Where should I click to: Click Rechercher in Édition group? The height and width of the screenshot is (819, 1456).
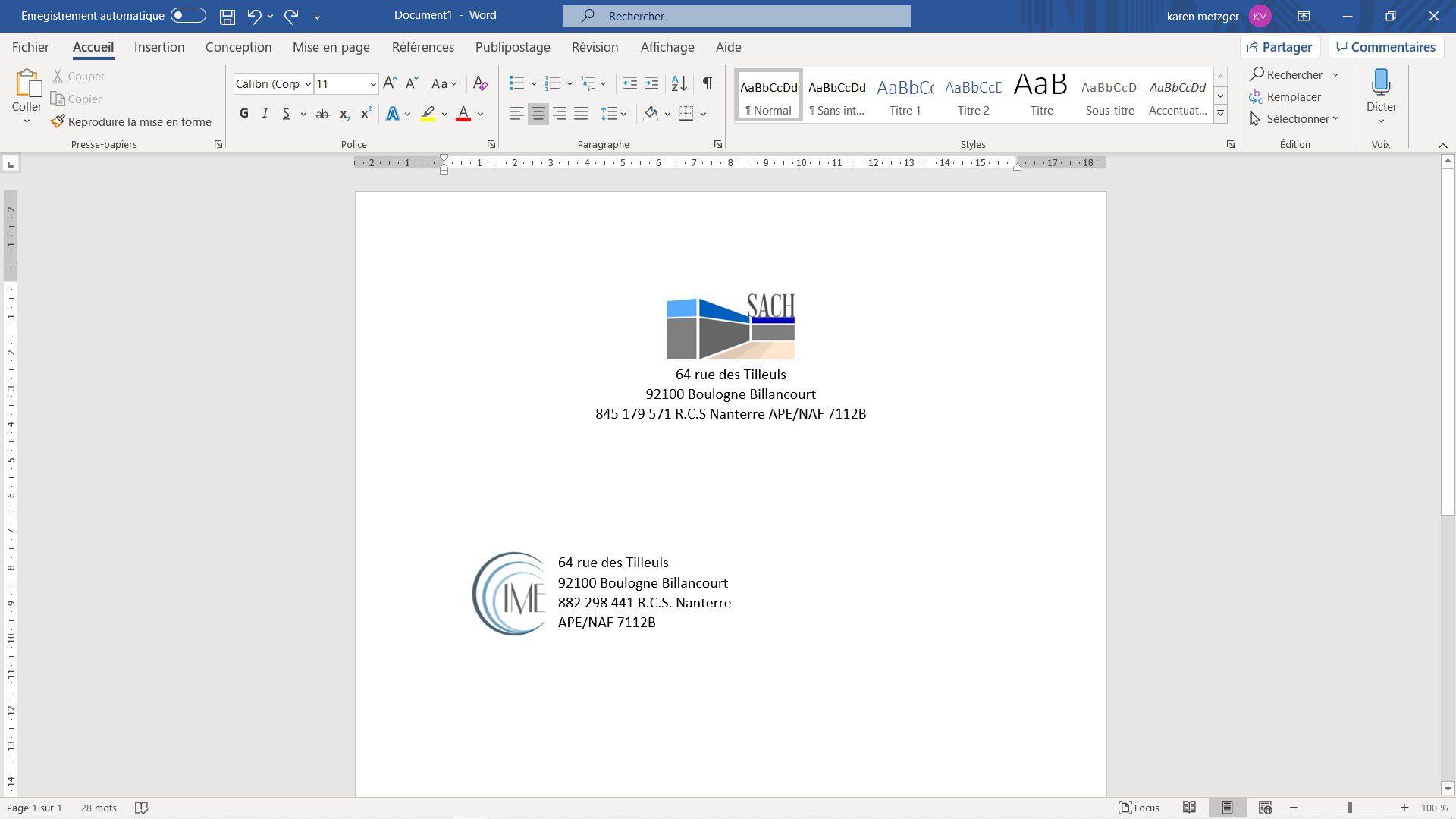[1286, 74]
